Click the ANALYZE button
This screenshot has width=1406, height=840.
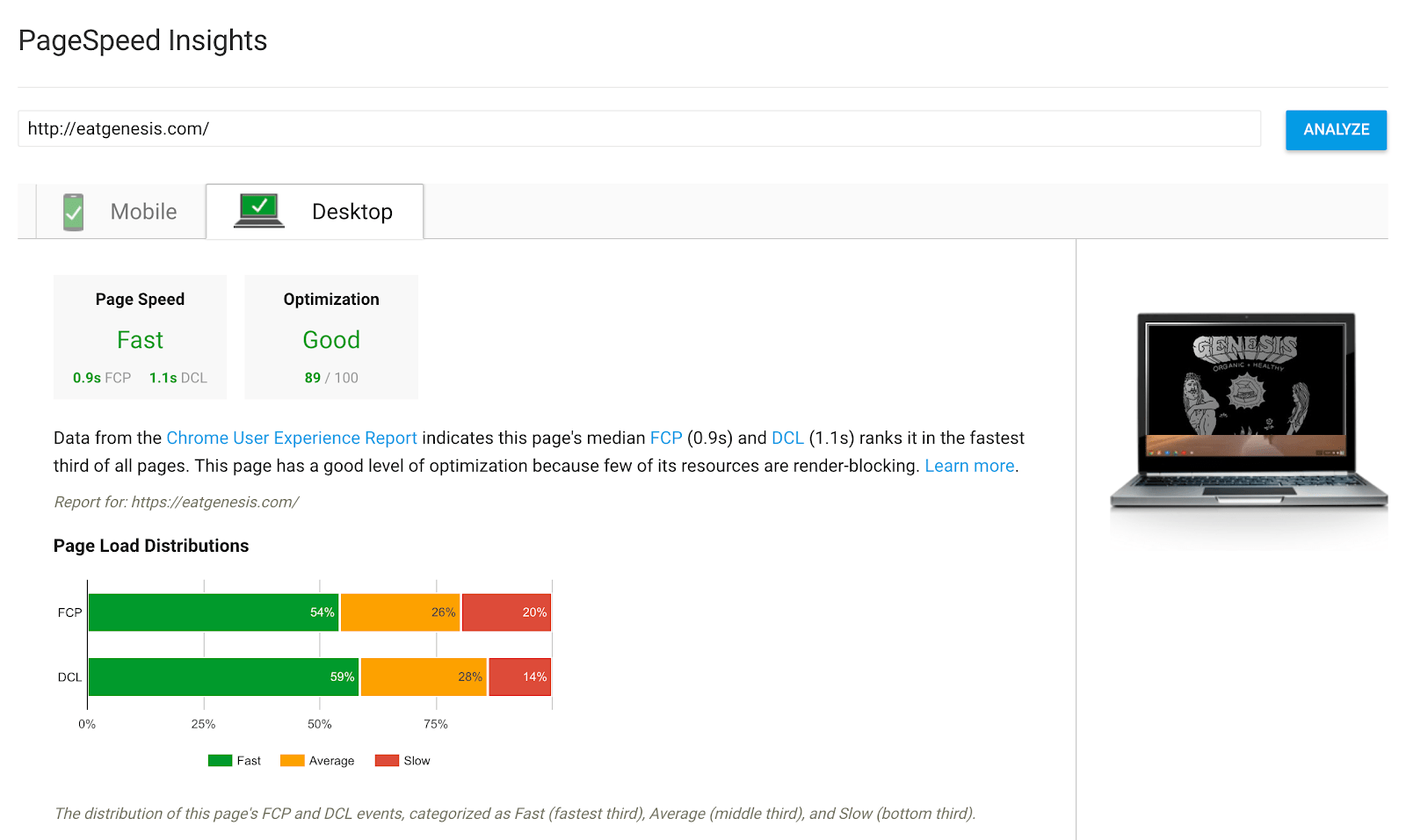point(1335,129)
